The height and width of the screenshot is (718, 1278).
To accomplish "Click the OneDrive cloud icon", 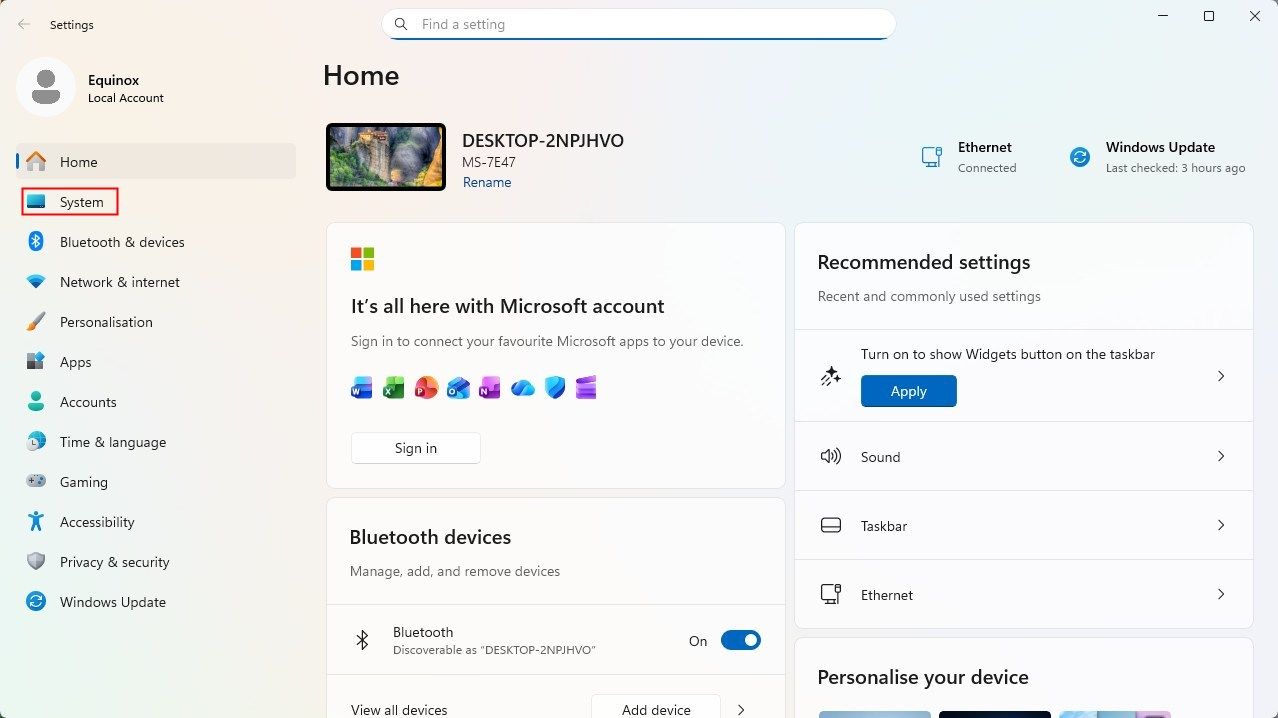I will click(522, 388).
